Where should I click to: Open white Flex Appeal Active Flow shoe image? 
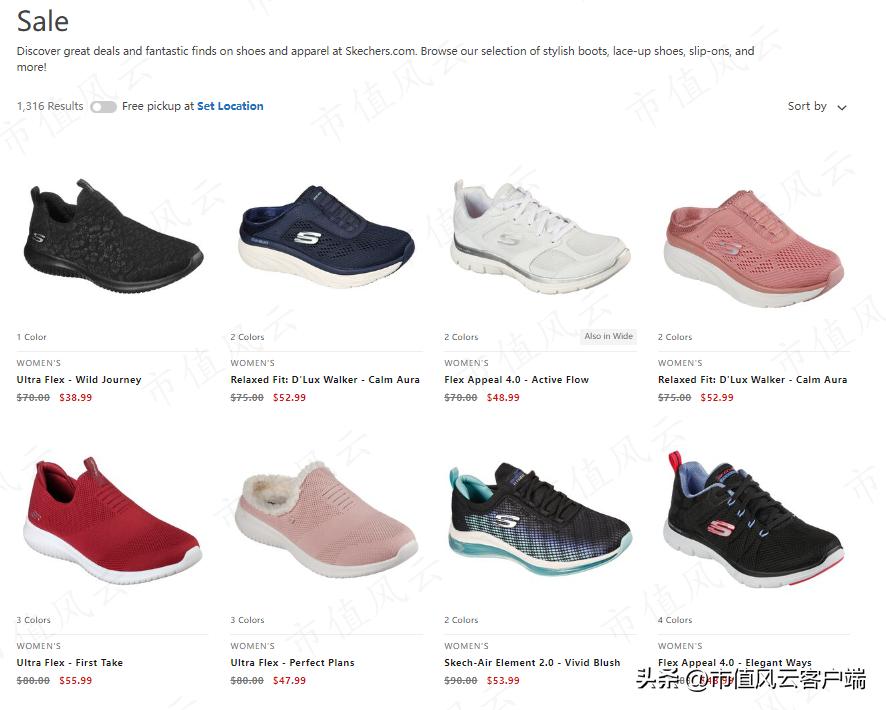[x=540, y=237]
